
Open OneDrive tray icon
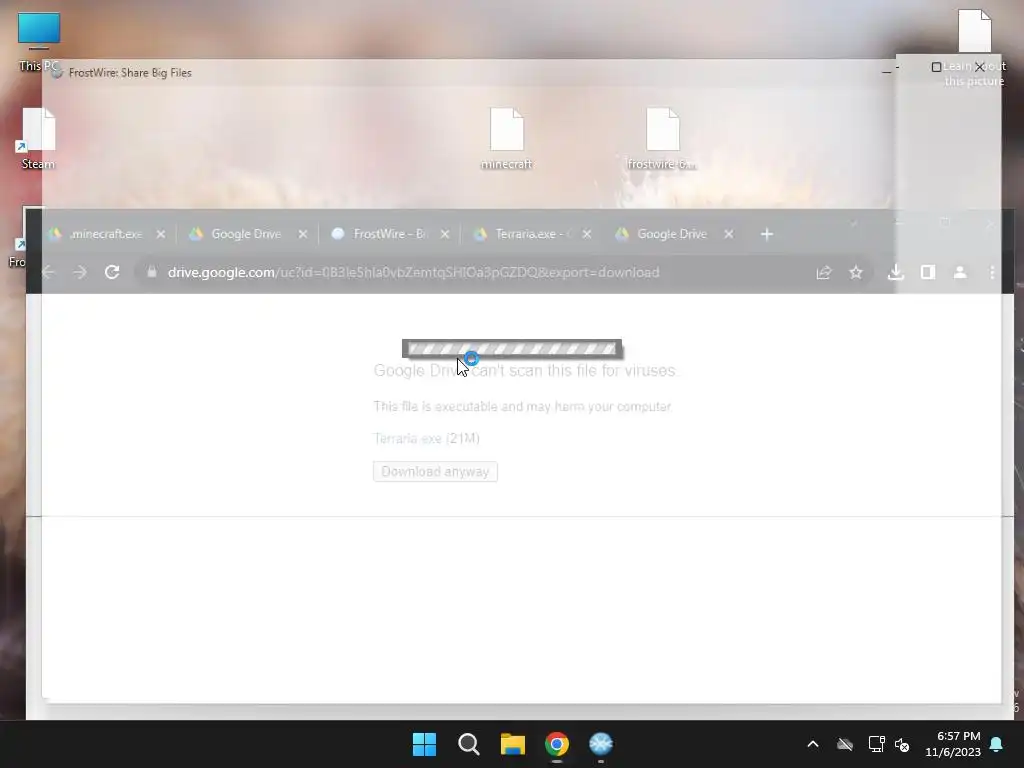[845, 744]
